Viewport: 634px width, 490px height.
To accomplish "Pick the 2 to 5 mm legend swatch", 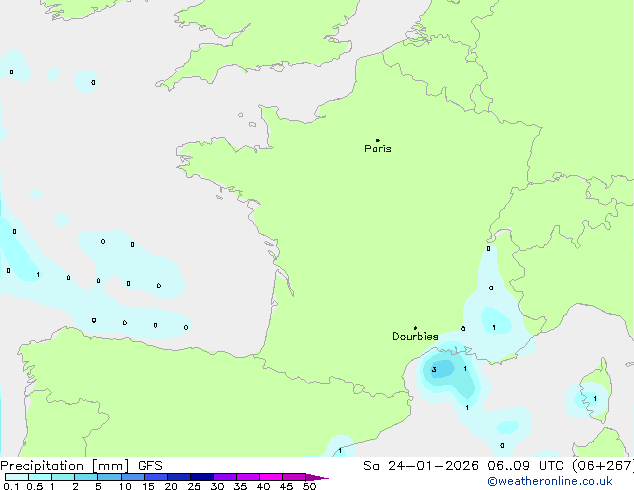I will 86,477.
